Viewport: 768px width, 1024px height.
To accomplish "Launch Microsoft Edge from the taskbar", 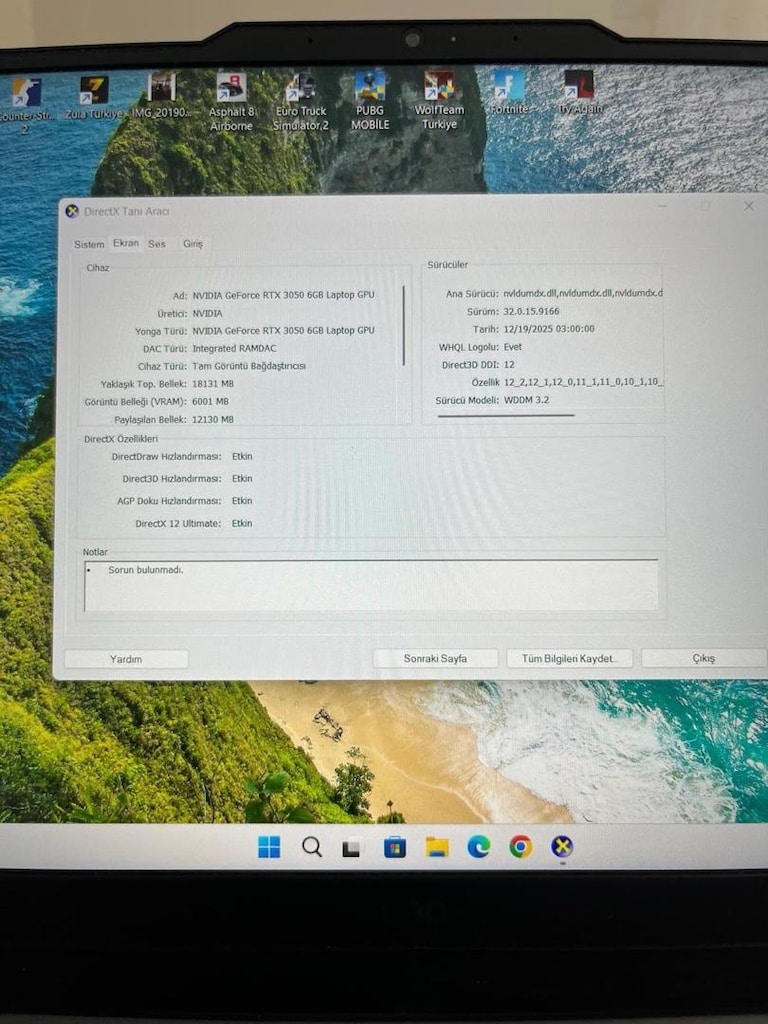I will click(x=479, y=847).
